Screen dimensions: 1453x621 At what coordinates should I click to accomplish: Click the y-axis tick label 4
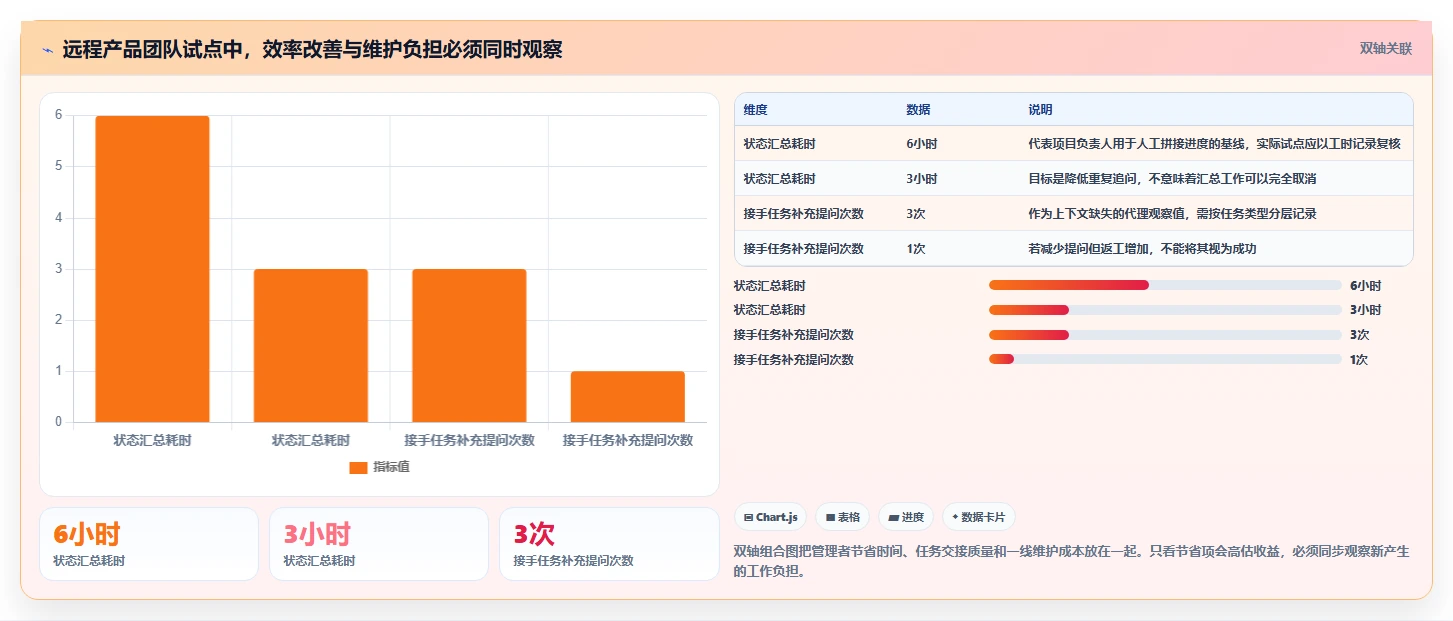pos(58,217)
